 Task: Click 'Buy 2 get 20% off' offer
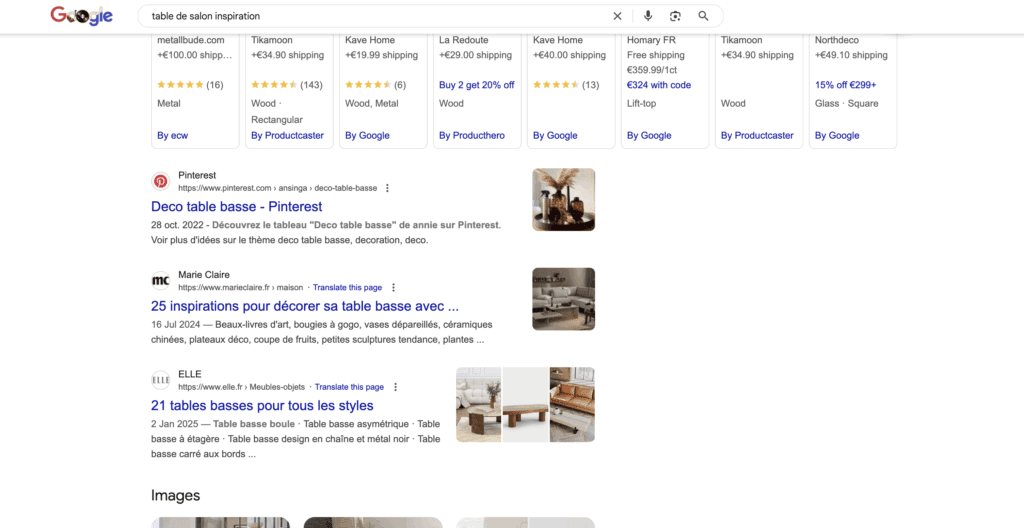tap(477, 85)
